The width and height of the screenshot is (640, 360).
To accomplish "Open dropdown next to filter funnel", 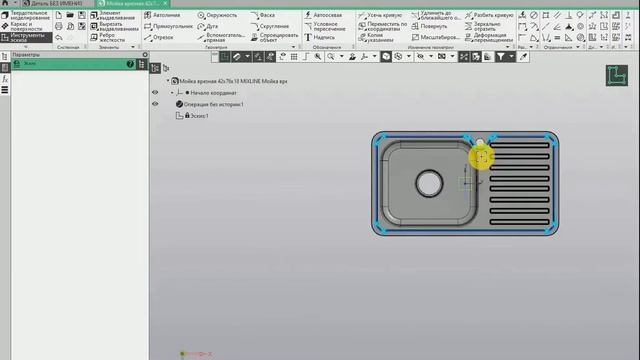I will click(x=511, y=57).
